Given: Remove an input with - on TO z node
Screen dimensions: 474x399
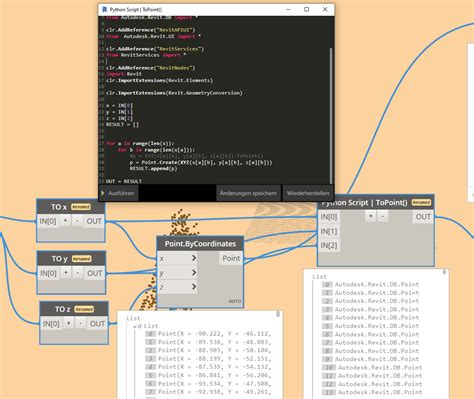Looking at the screenshot, I should (x=81, y=323).
